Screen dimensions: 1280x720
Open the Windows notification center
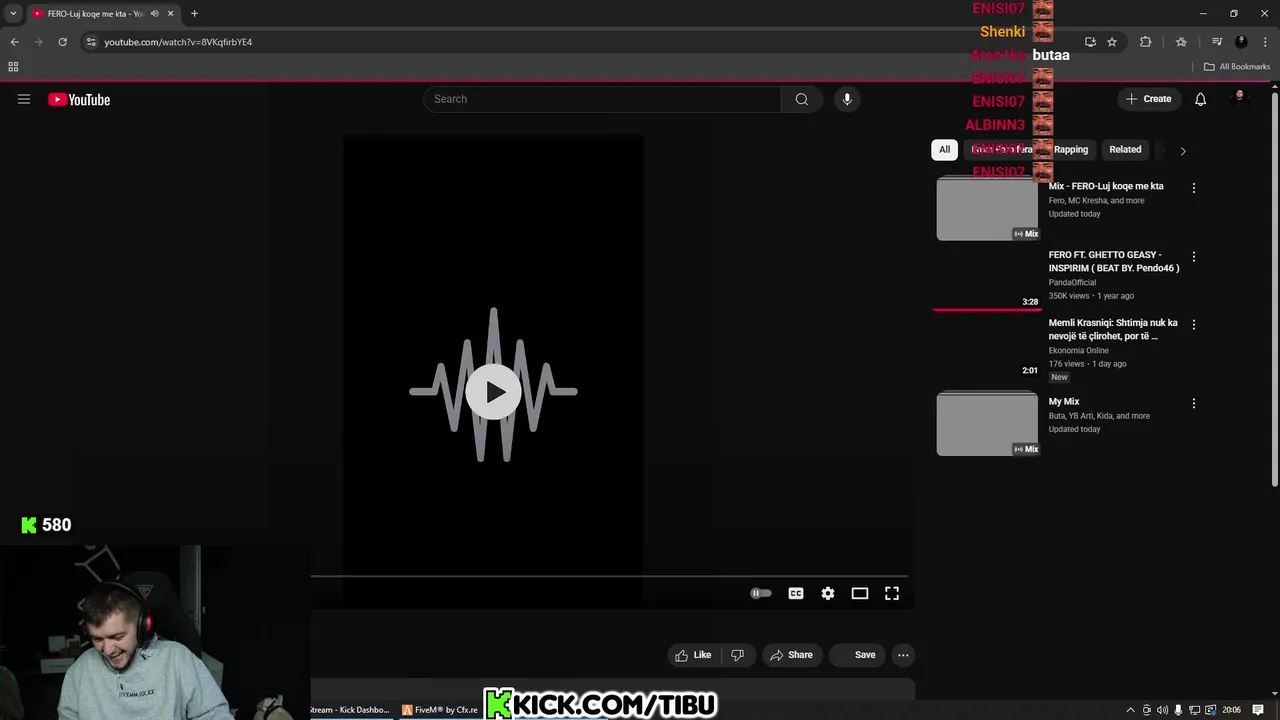[x=1259, y=710]
